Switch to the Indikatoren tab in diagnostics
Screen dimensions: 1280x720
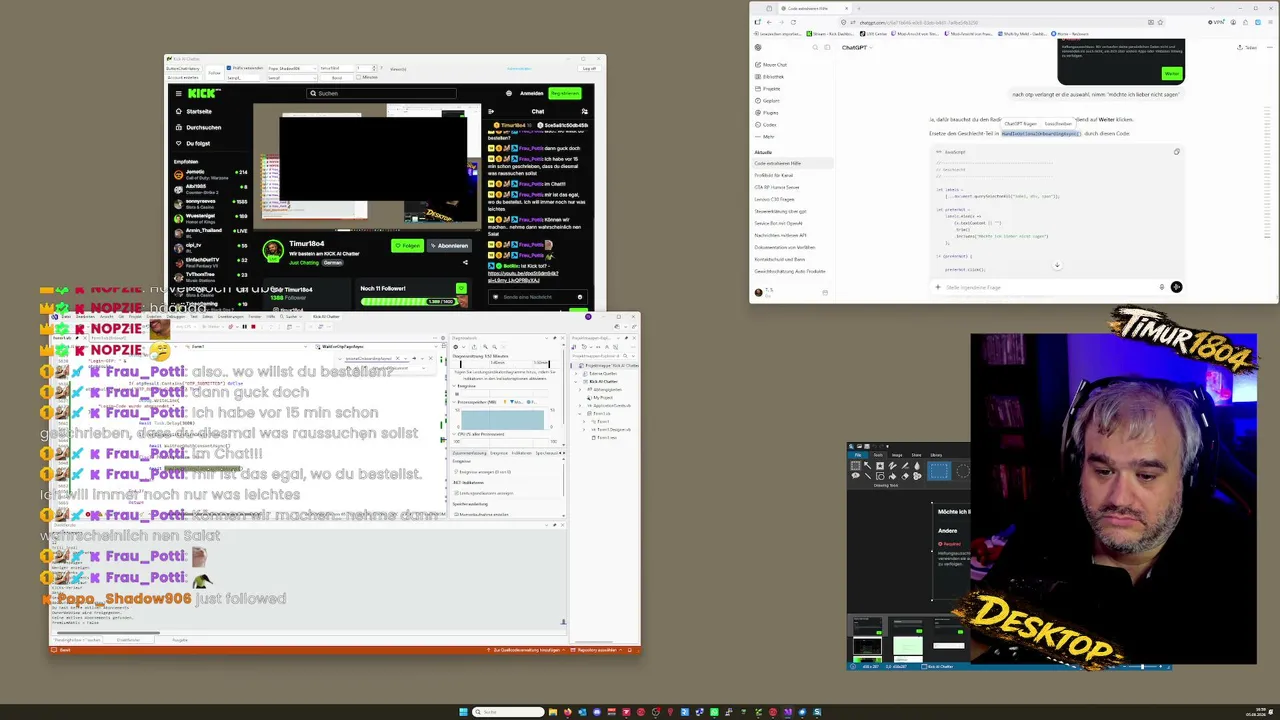coord(522,453)
